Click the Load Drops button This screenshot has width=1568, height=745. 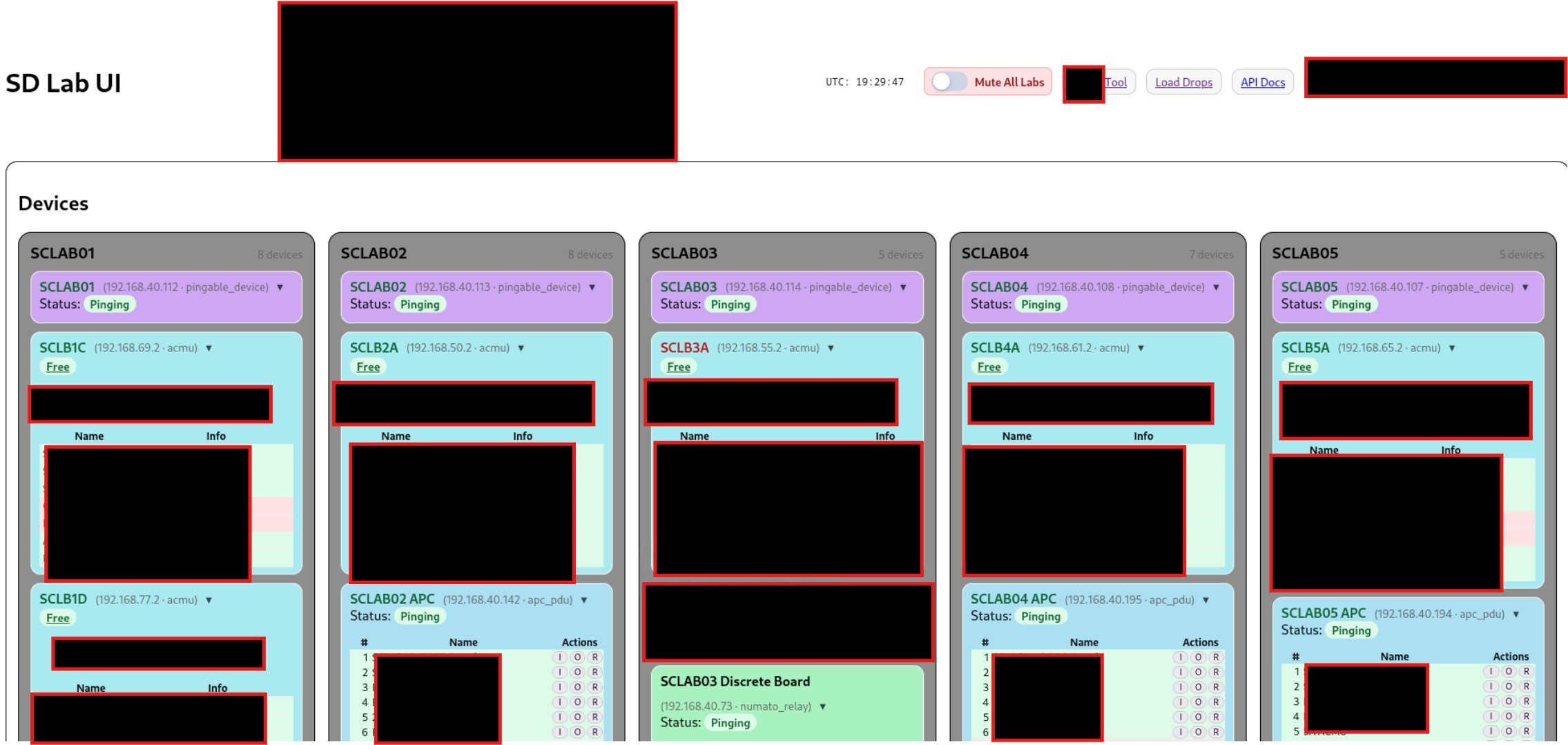pos(1183,81)
